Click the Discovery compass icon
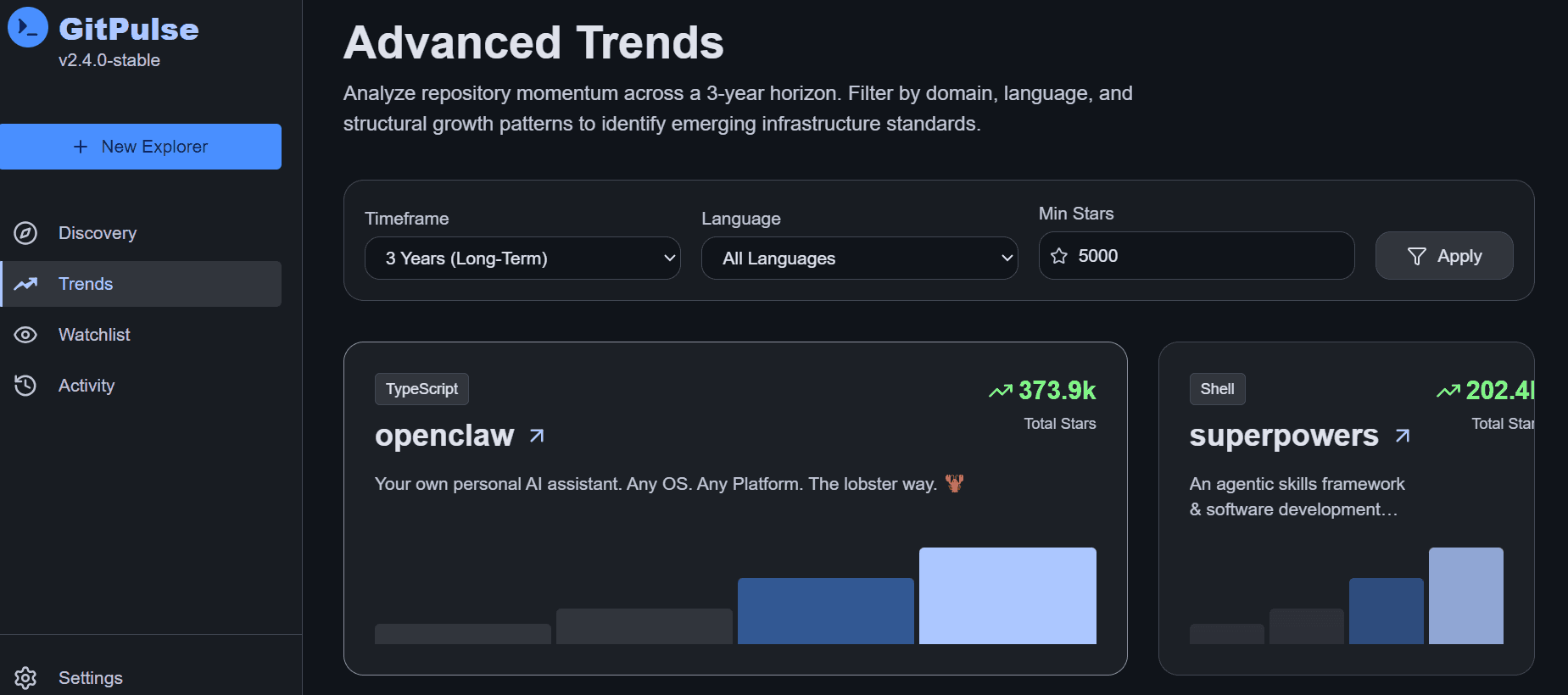Screen dimensions: 1568x695 [25, 233]
